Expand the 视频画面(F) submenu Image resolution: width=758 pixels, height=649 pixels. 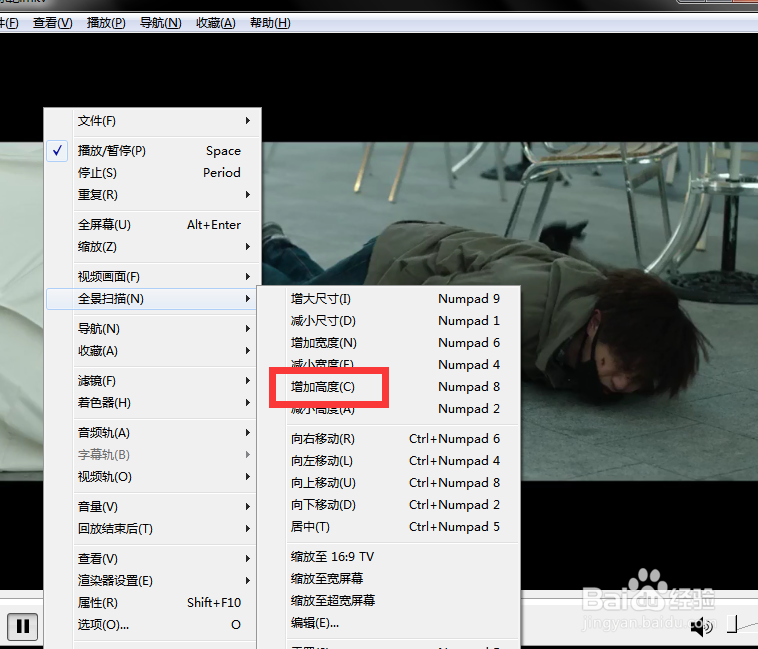(153, 277)
